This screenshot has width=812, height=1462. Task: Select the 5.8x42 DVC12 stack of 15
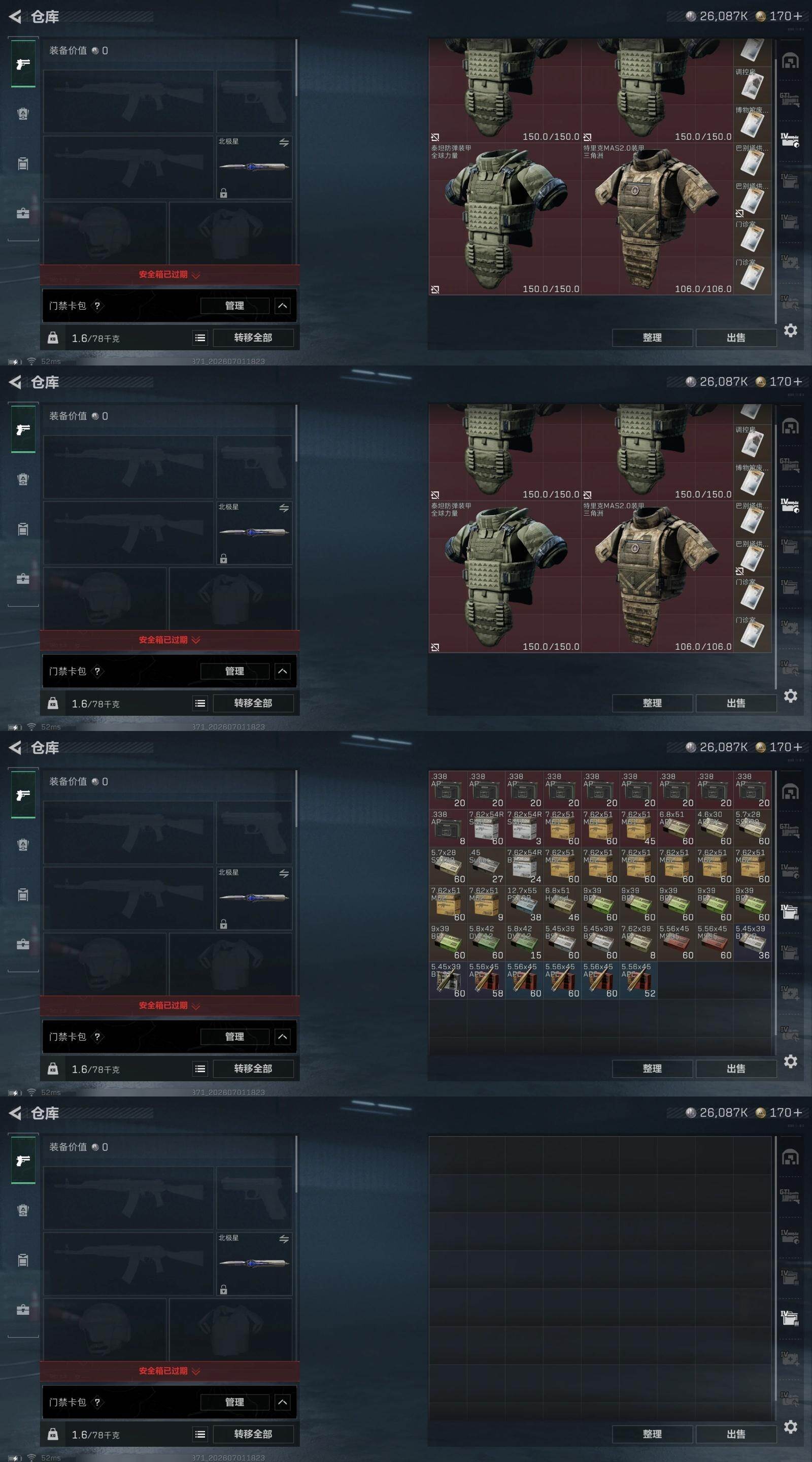(x=524, y=942)
